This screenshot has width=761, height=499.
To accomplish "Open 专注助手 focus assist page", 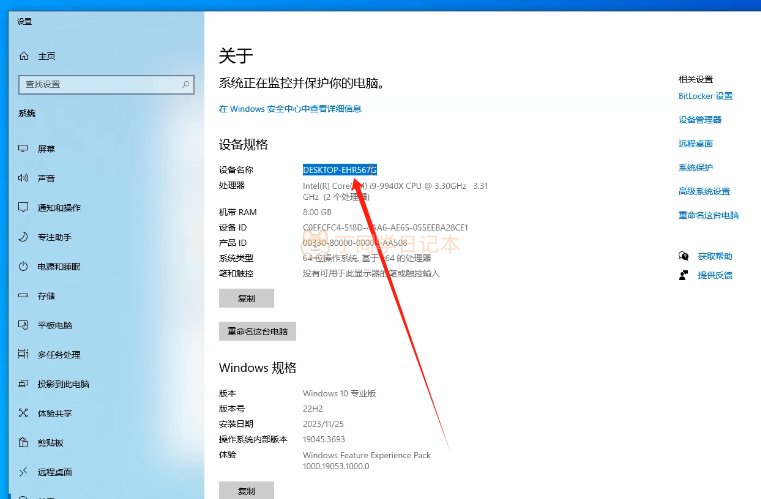I will 45,237.
